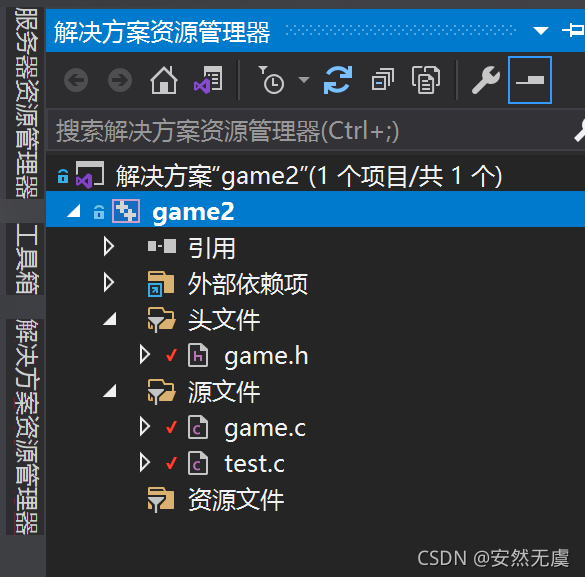Viewport: 585px width, 577px height.
Task: Click the pending changes filter clock icon
Action: pyautogui.click(x=271, y=80)
